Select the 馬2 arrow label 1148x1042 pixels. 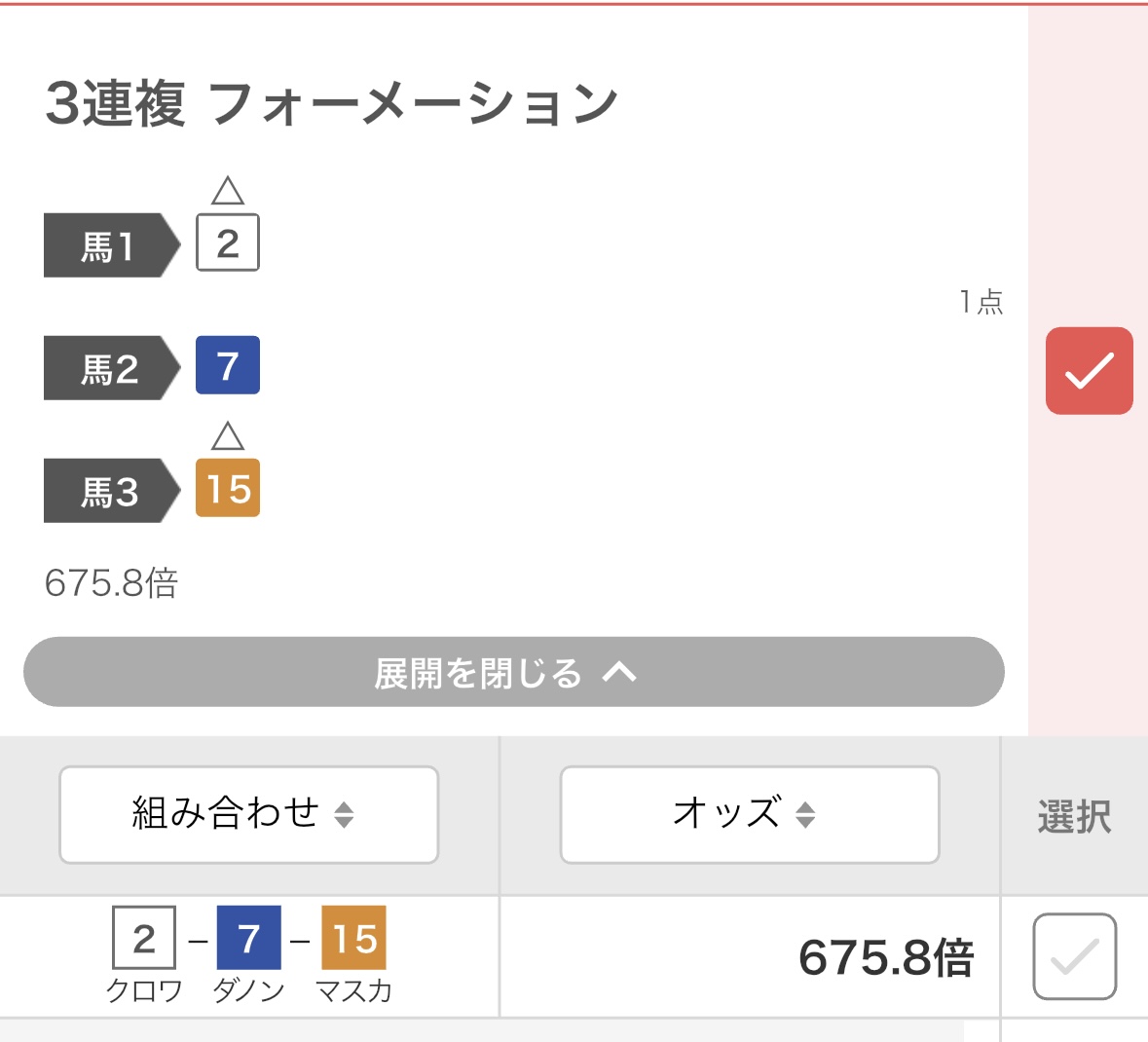click(x=111, y=368)
